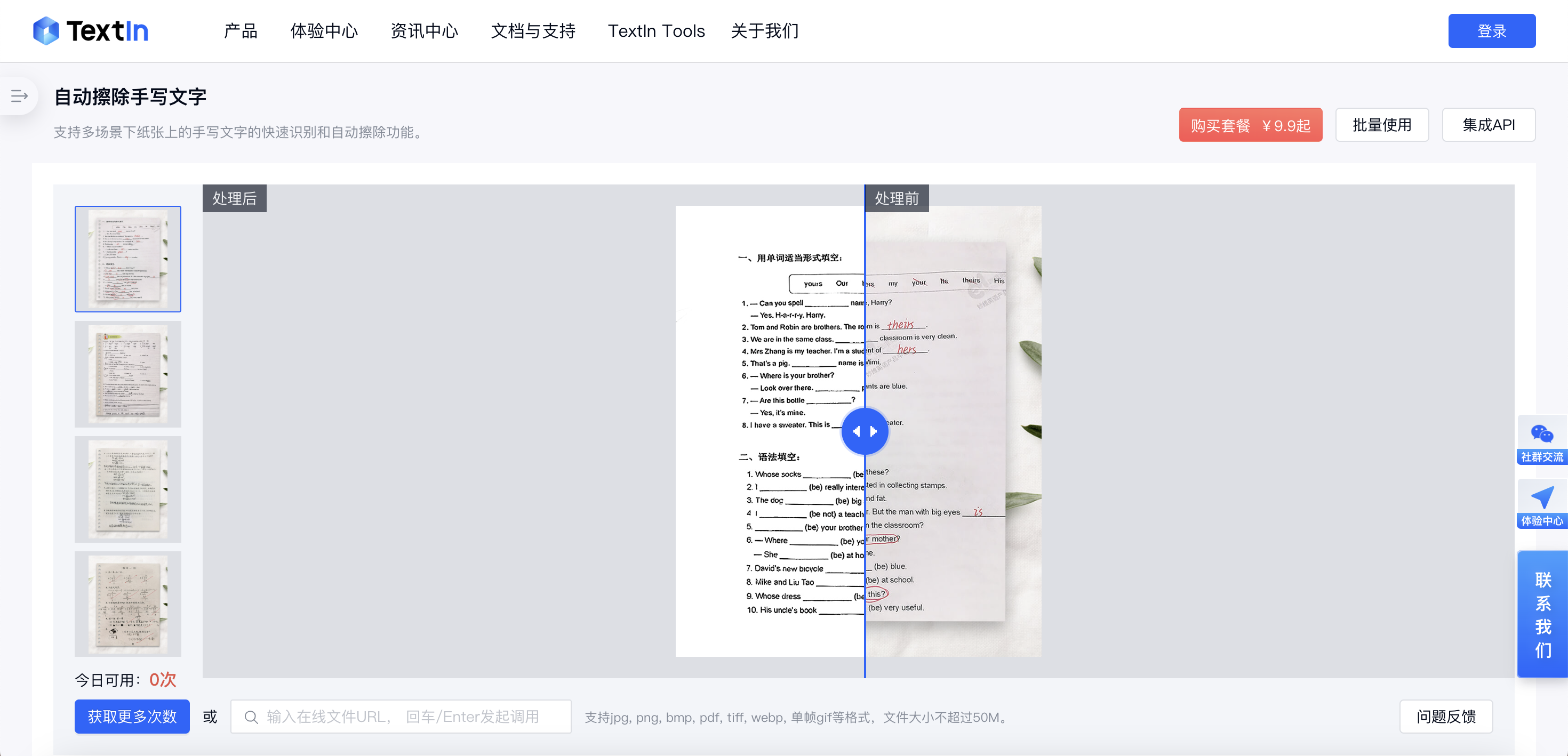Click the 集成API button
This screenshot has width=1568, height=756.
coord(1488,125)
